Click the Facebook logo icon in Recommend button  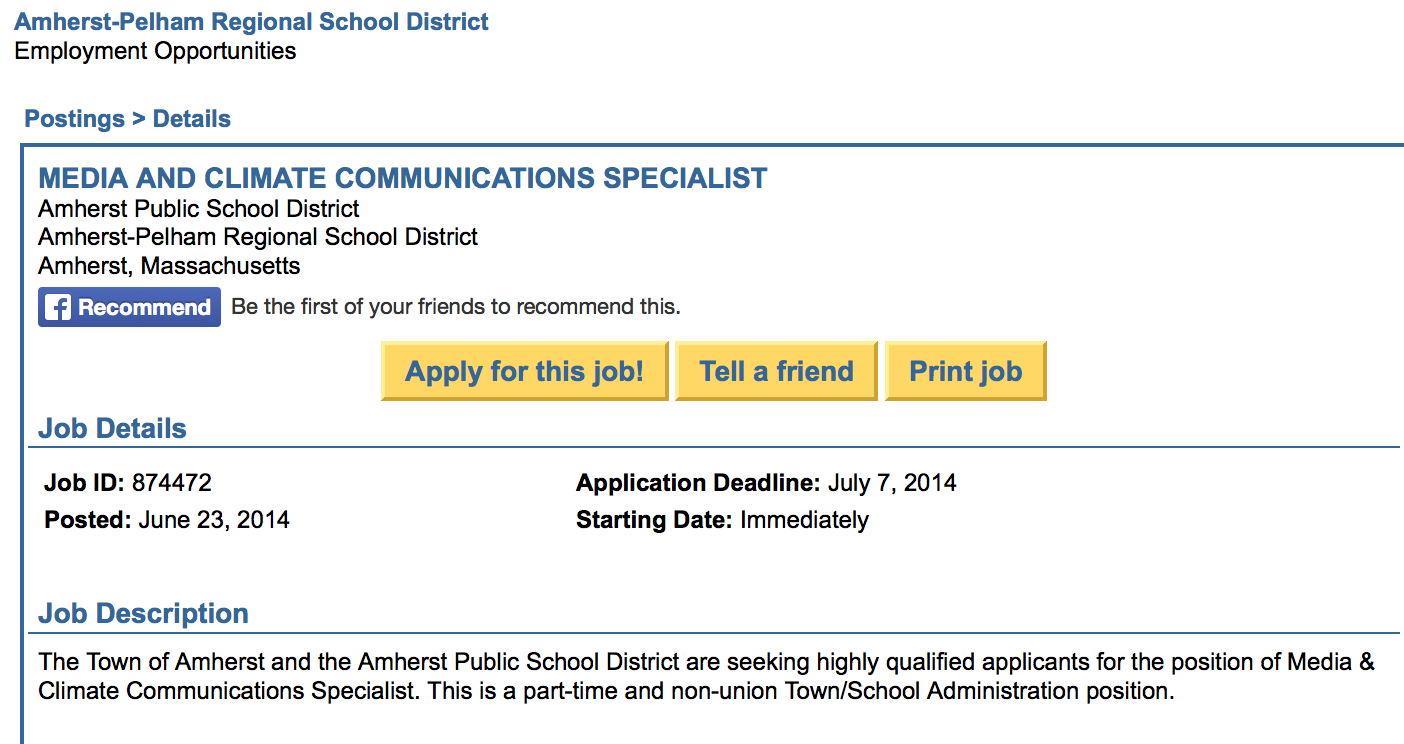(x=59, y=307)
